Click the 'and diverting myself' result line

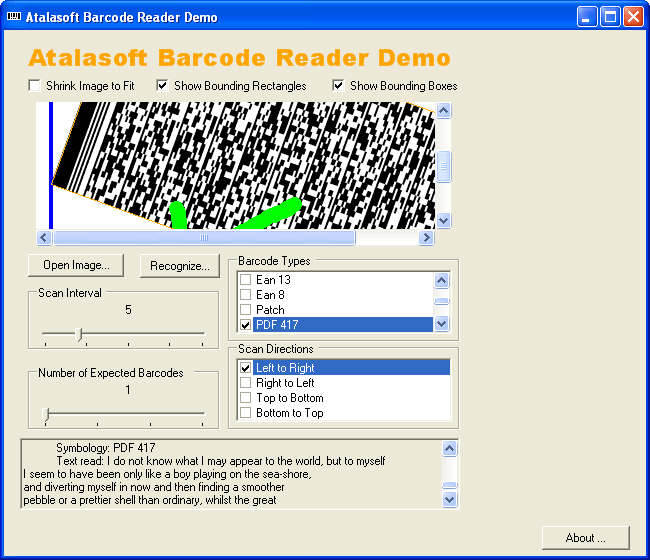154,487
